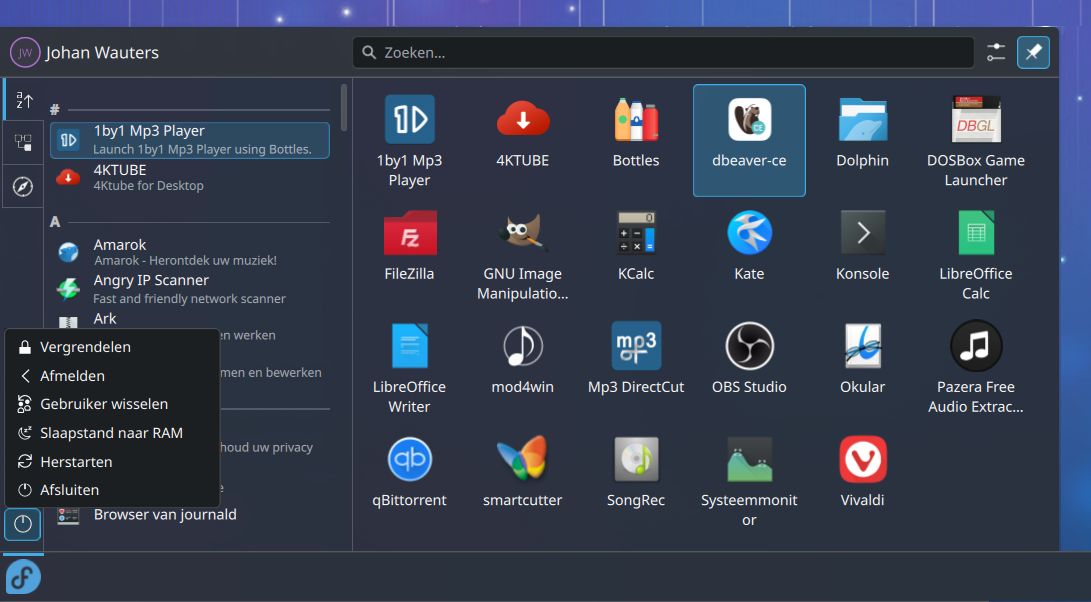Select Herstarten from the power menu

[76, 462]
